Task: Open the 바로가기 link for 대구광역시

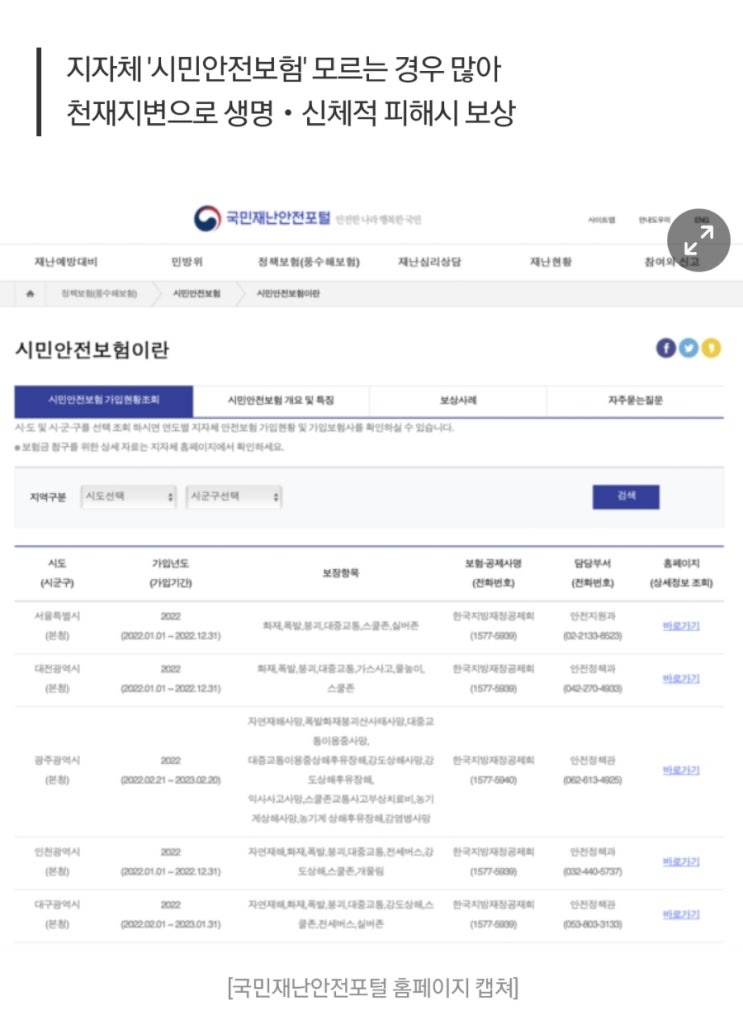Action: pos(681,914)
